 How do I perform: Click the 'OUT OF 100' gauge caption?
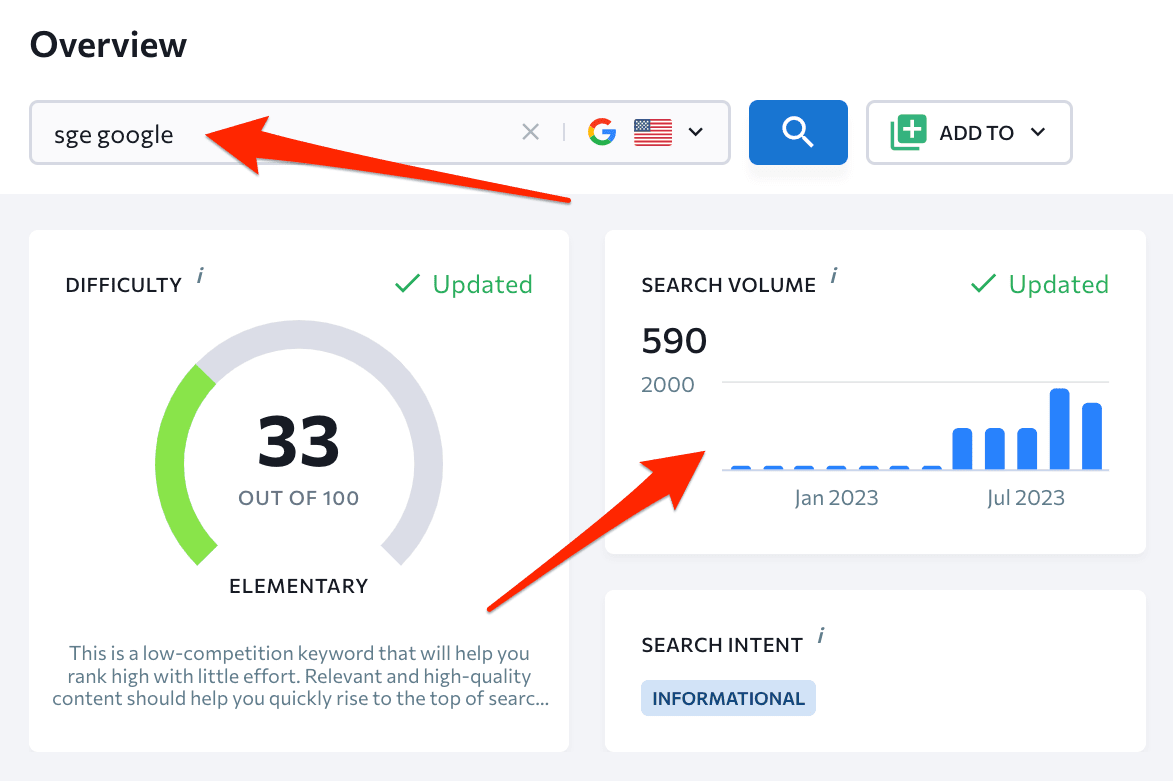[x=298, y=498]
